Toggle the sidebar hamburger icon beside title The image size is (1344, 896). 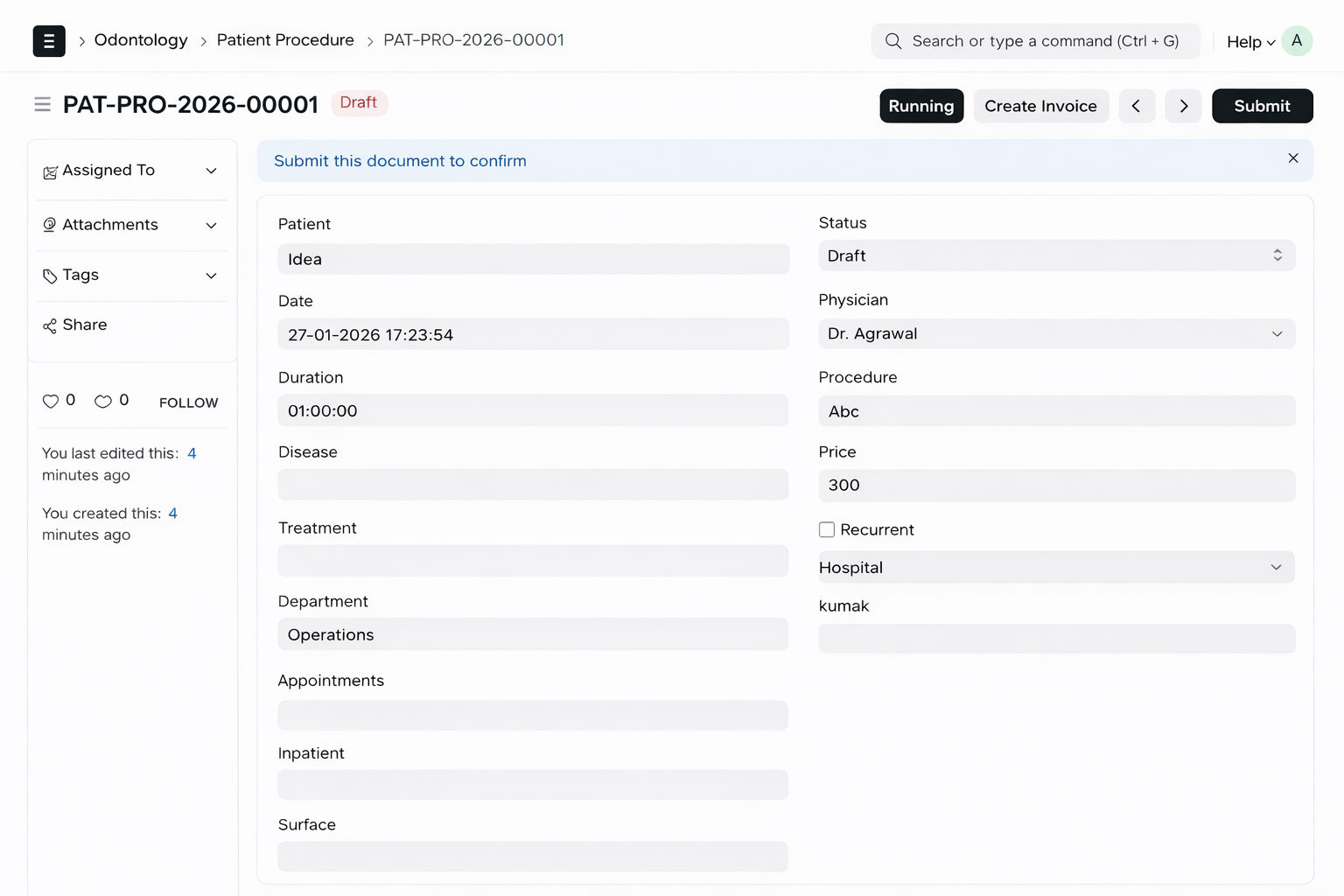tap(42, 105)
